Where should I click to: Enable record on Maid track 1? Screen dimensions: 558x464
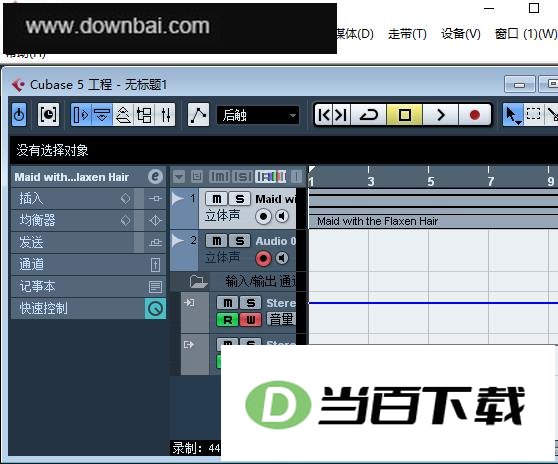coord(263,216)
